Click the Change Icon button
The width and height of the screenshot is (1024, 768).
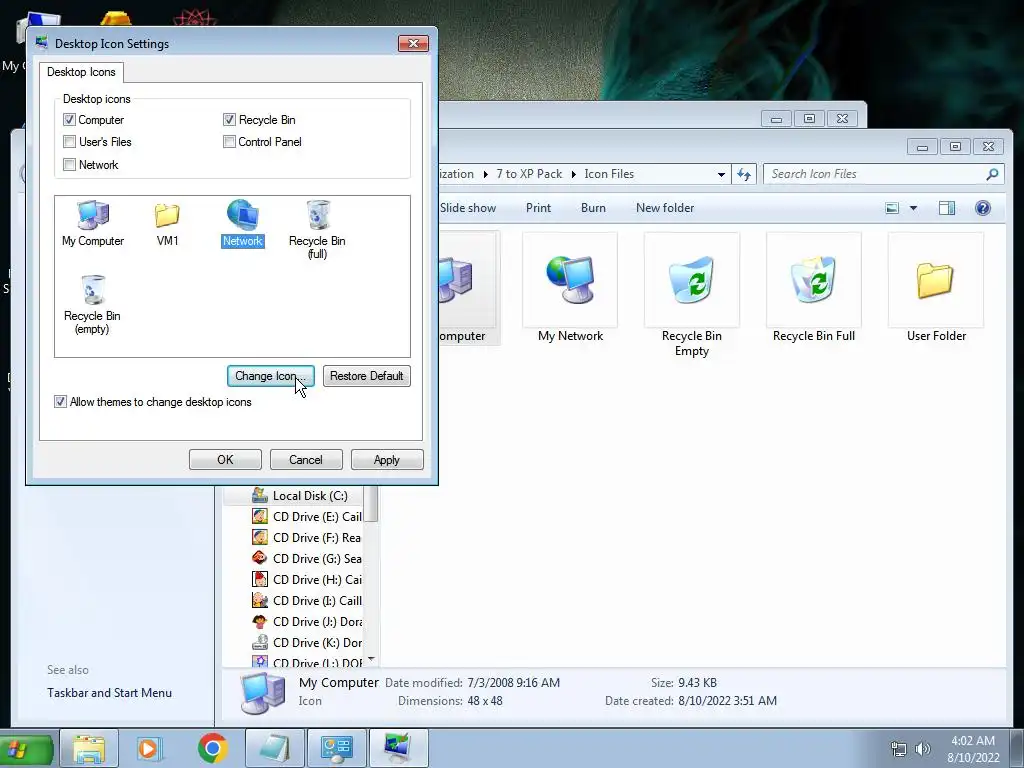270,376
